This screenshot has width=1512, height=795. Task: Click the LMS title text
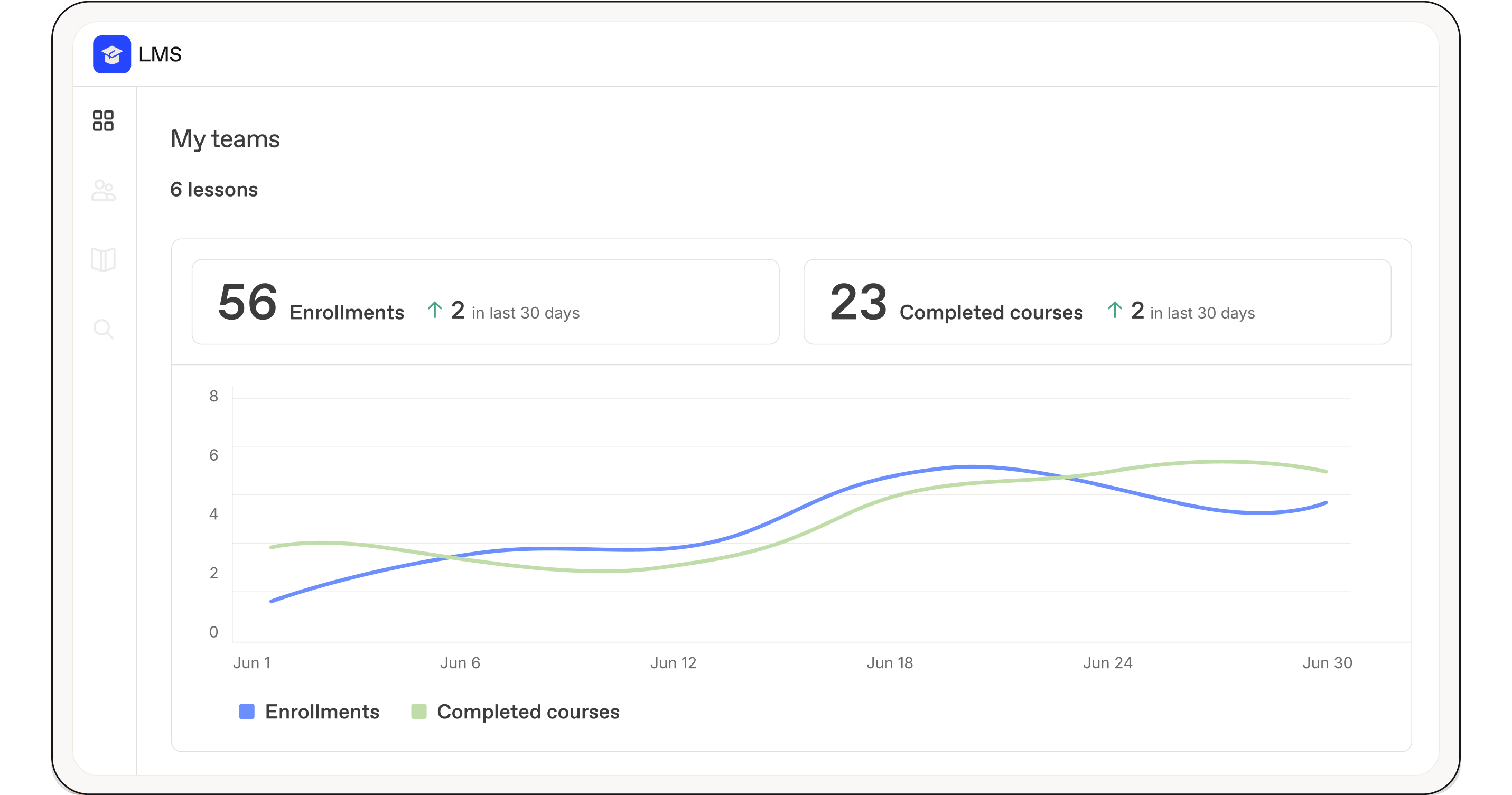point(160,54)
